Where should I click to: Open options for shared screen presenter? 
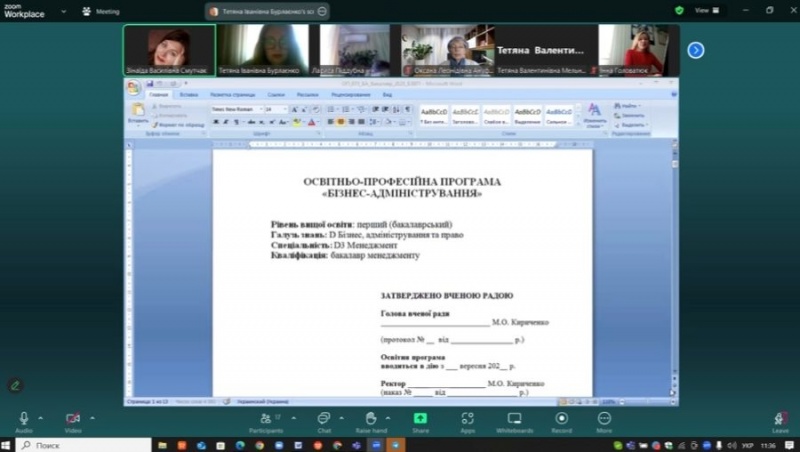coord(322,11)
